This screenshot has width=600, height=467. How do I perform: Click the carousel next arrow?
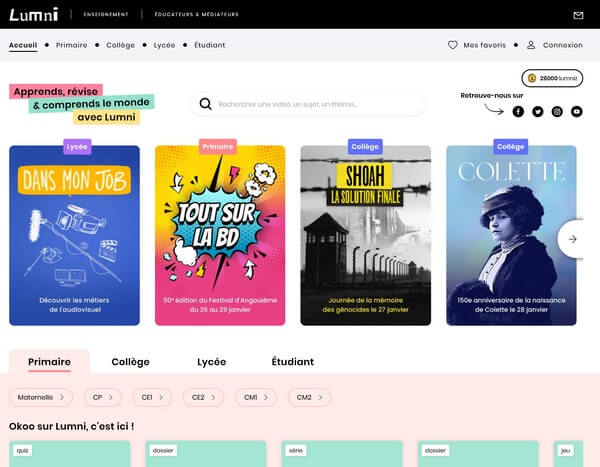572,239
